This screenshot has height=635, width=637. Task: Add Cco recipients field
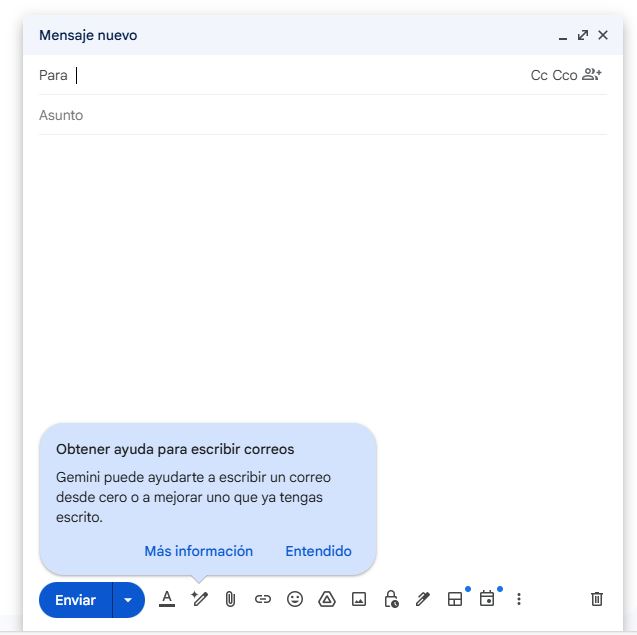(x=565, y=75)
